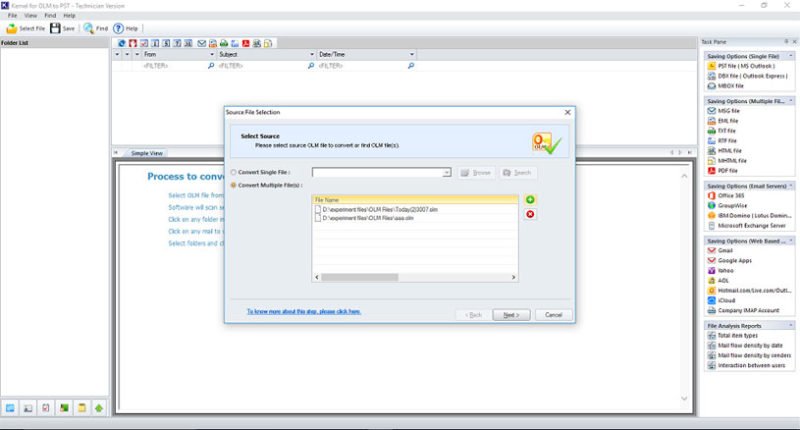The image size is (800, 430).
Task: Select RTF file saving option
Action: (722, 141)
